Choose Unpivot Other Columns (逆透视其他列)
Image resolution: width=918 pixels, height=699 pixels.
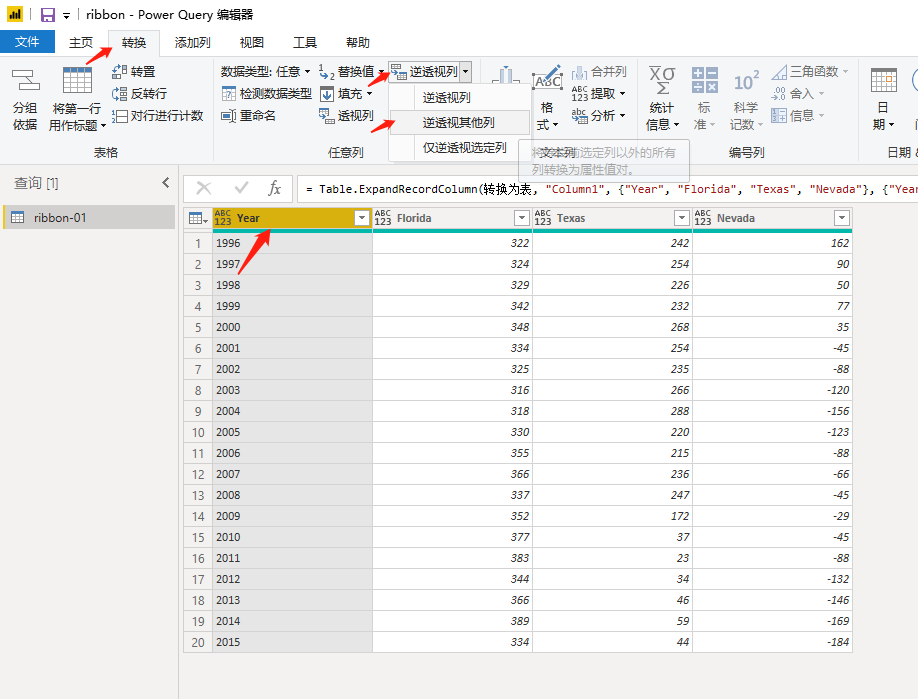coord(458,123)
